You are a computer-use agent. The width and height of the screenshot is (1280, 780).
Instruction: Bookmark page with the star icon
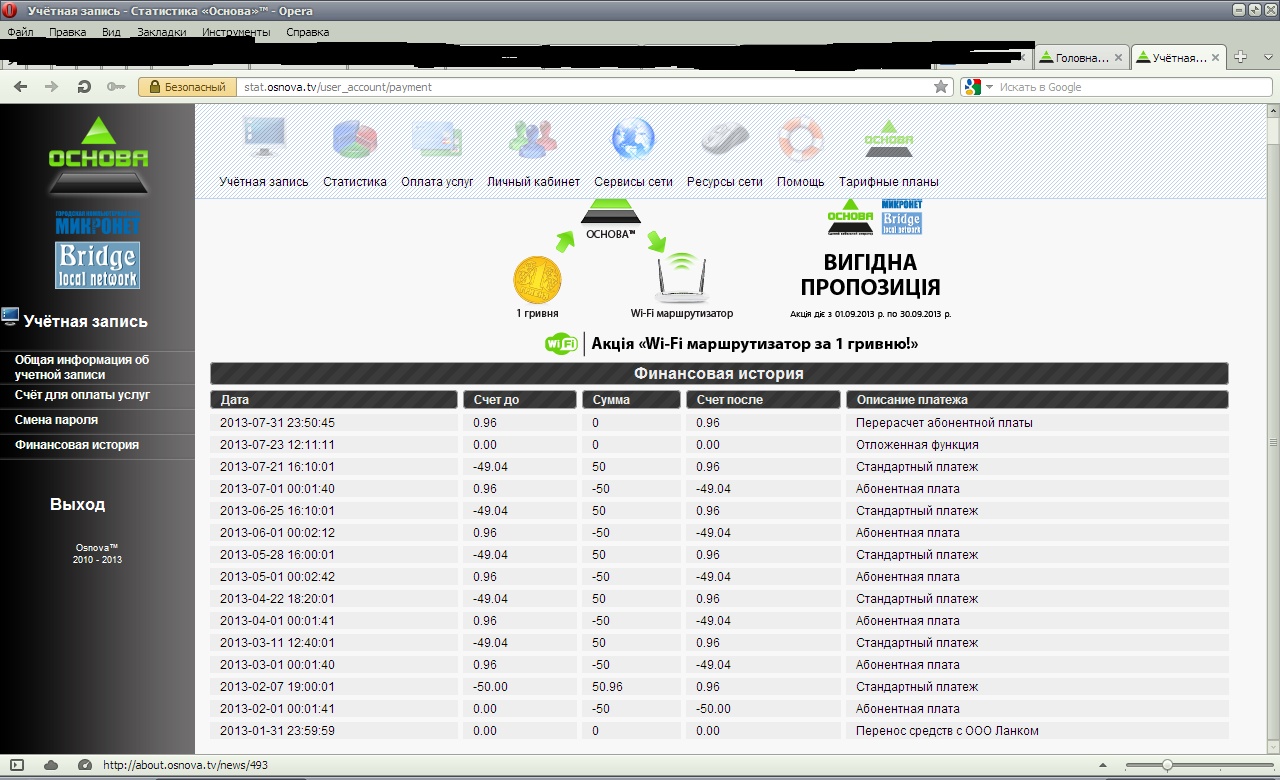940,87
